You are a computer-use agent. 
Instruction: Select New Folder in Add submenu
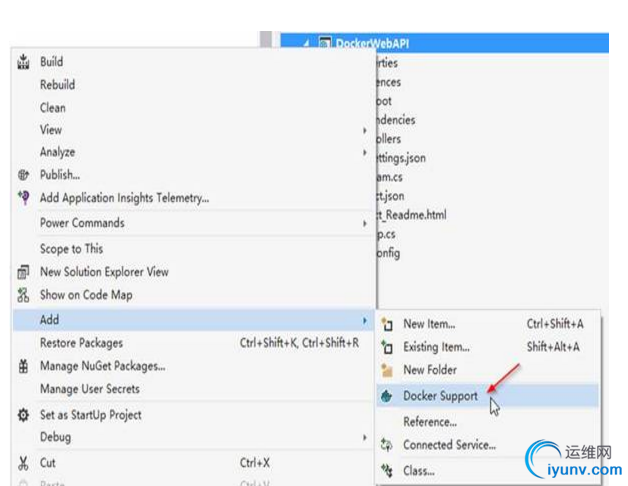click(488, 370)
